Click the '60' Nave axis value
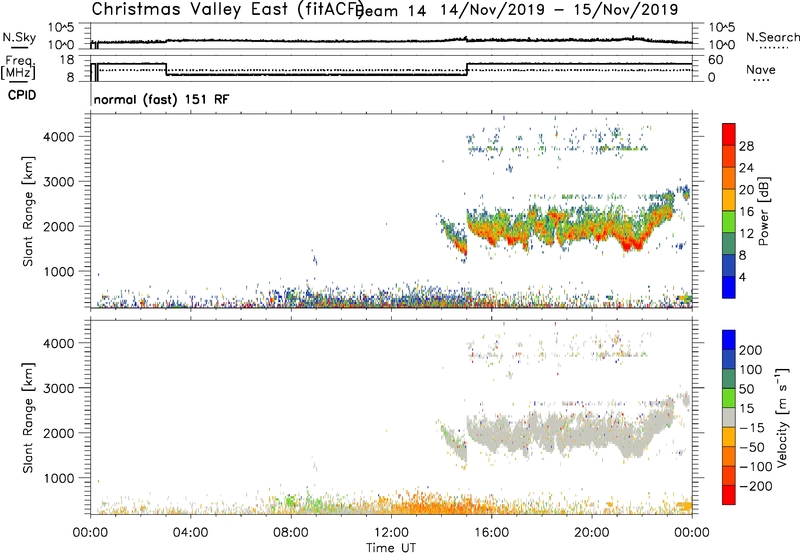Screen dimensions: 800x554 (x=716, y=60)
